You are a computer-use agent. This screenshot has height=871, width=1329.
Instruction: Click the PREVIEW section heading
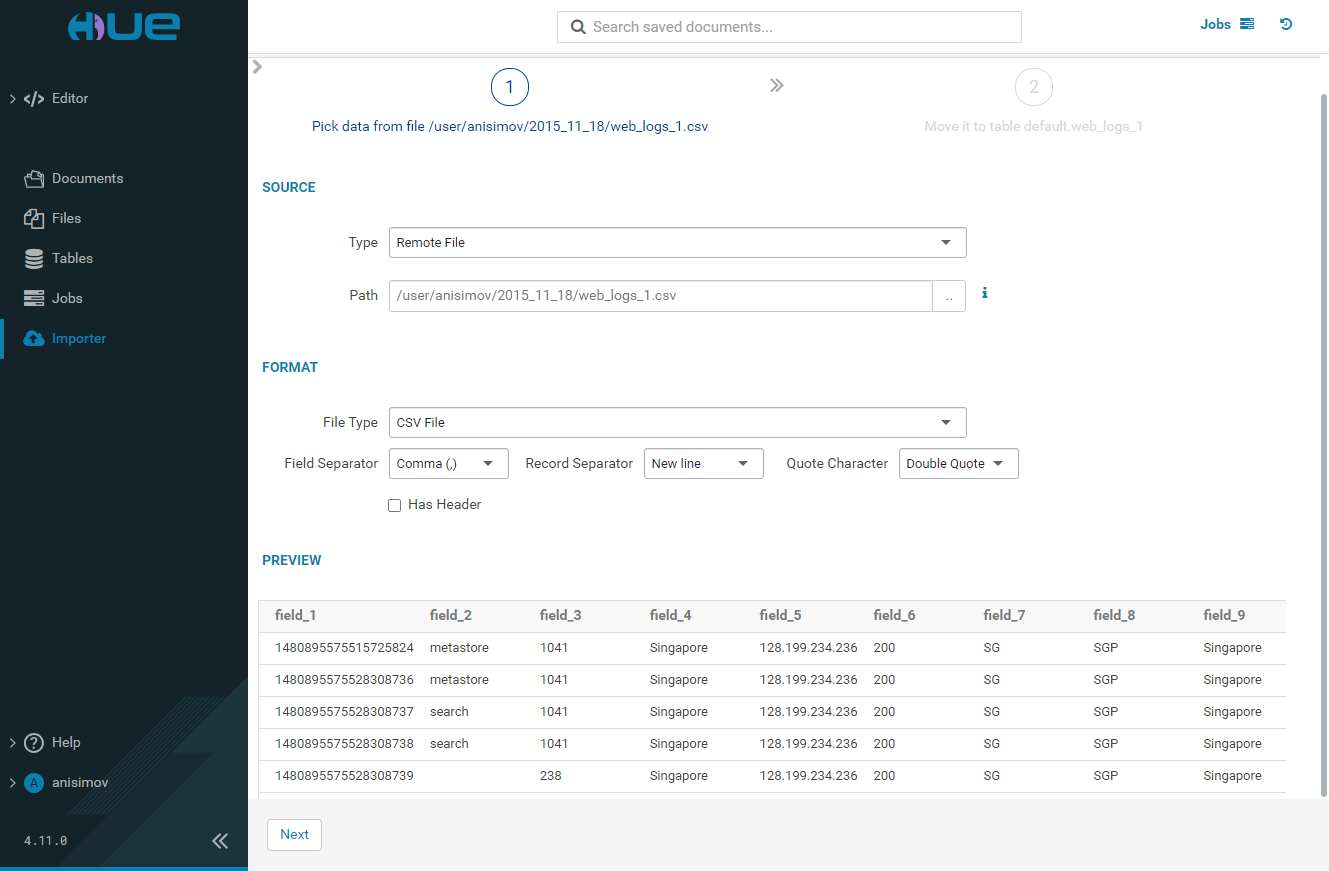(x=292, y=560)
